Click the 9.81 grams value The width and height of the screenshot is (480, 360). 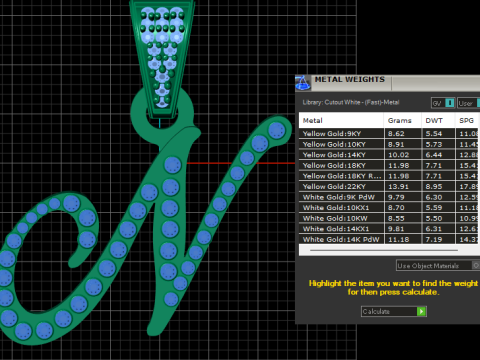click(x=396, y=229)
